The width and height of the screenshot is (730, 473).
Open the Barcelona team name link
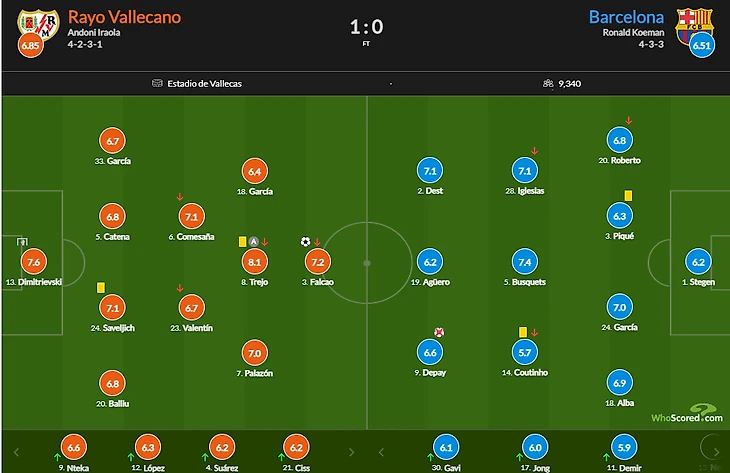tap(626, 17)
